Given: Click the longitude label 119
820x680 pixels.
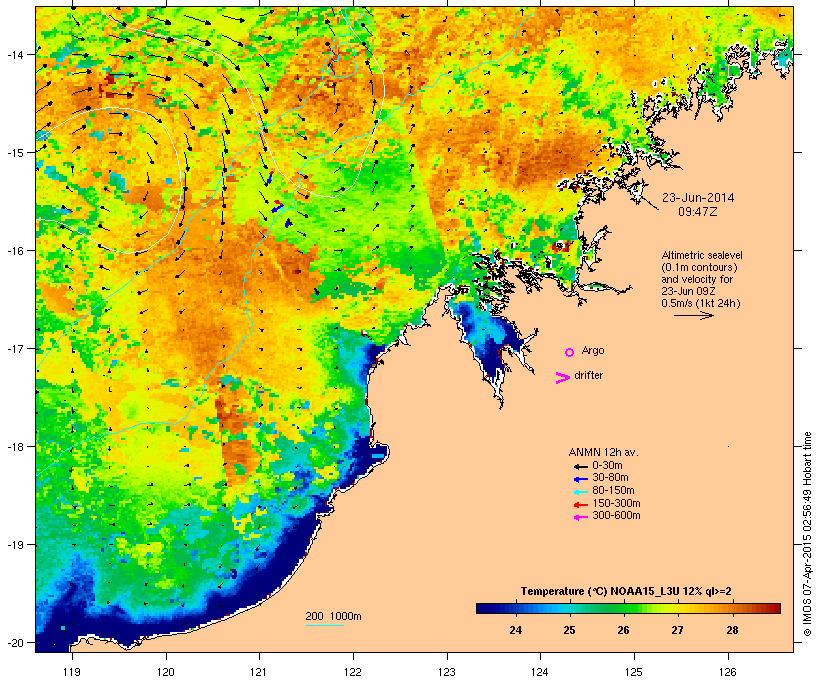Looking at the screenshot, I should coord(72,672).
